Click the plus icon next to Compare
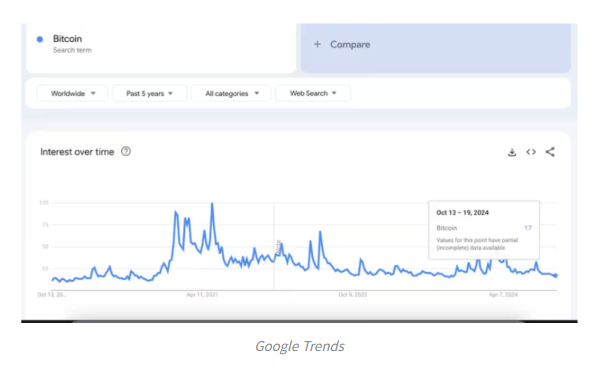 (317, 44)
